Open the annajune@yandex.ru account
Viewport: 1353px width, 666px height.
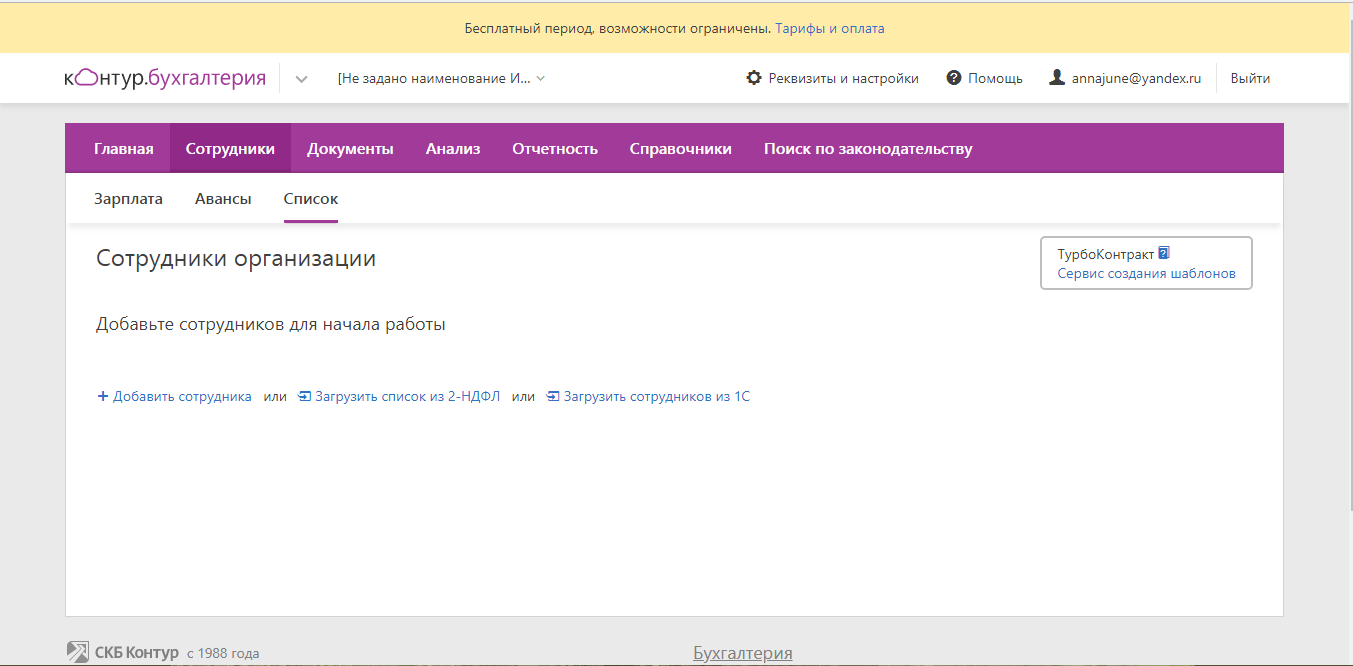pos(1136,78)
